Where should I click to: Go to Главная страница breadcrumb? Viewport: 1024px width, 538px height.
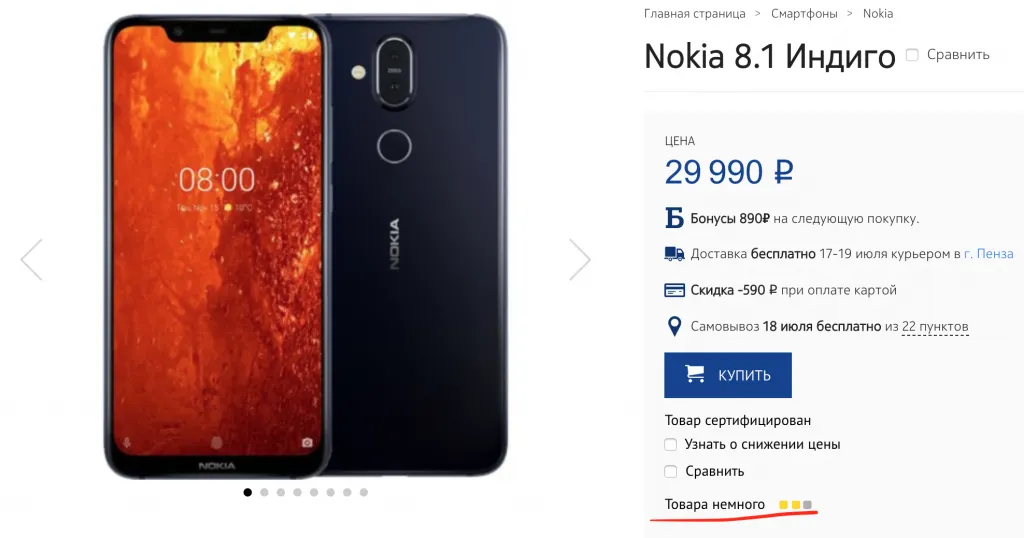(694, 14)
